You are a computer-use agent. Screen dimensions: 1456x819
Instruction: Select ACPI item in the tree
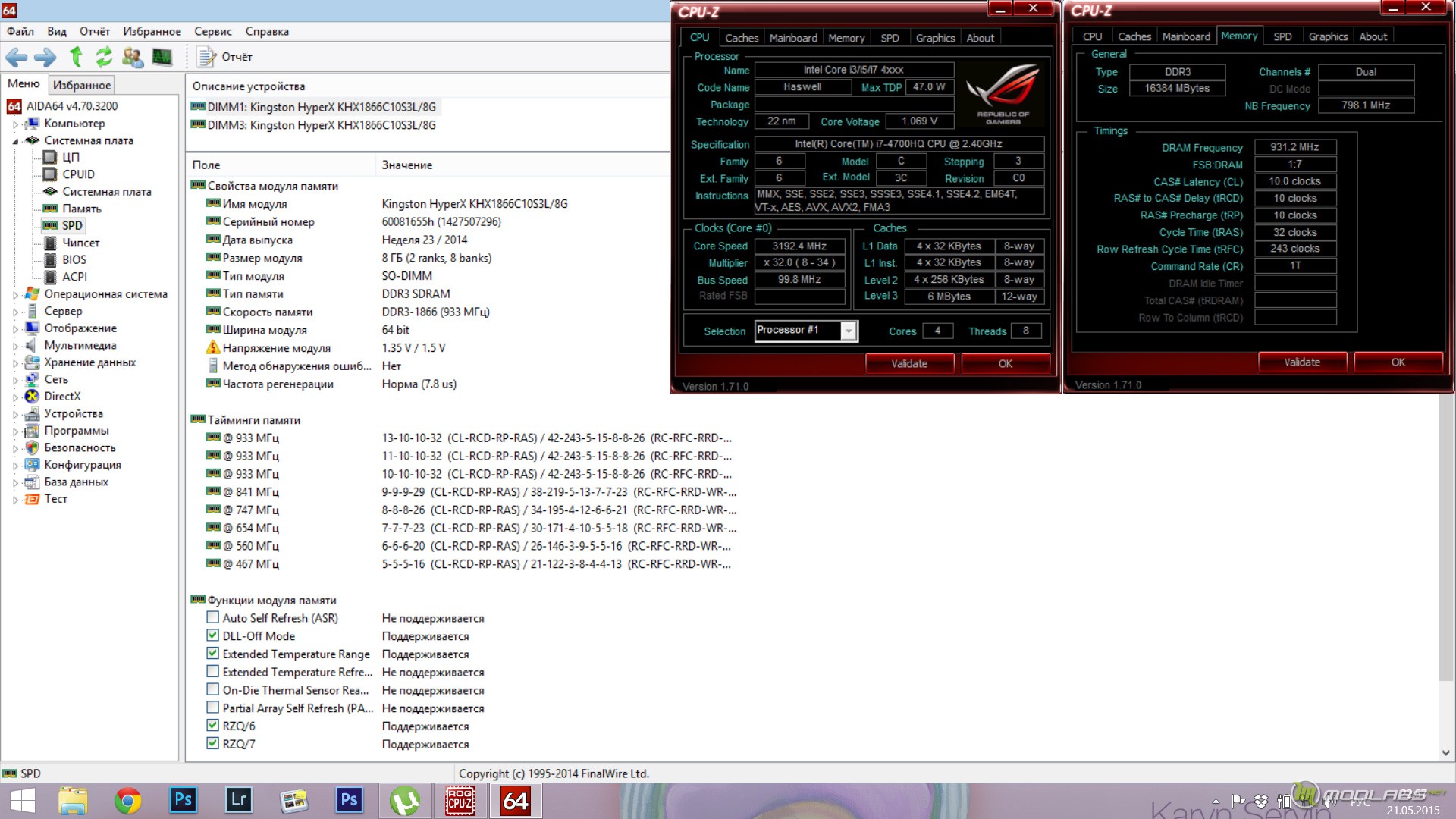(x=74, y=277)
